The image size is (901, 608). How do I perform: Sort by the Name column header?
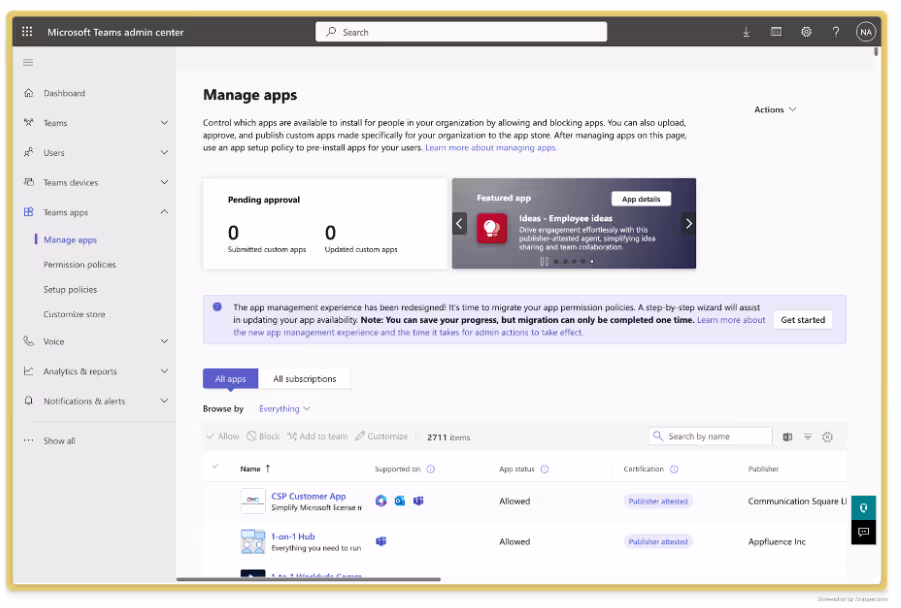pyautogui.click(x=255, y=469)
